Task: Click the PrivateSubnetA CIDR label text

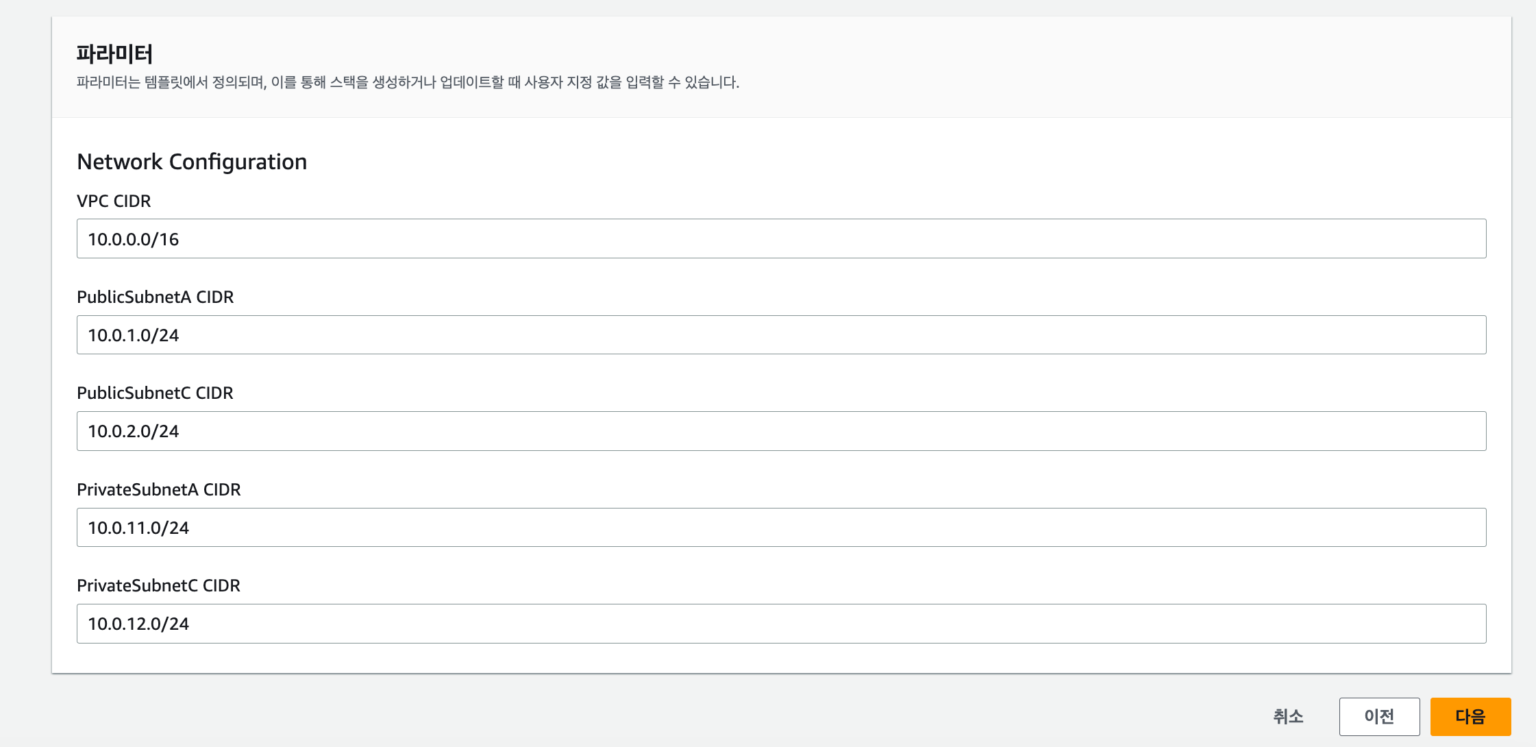Action: 159,489
